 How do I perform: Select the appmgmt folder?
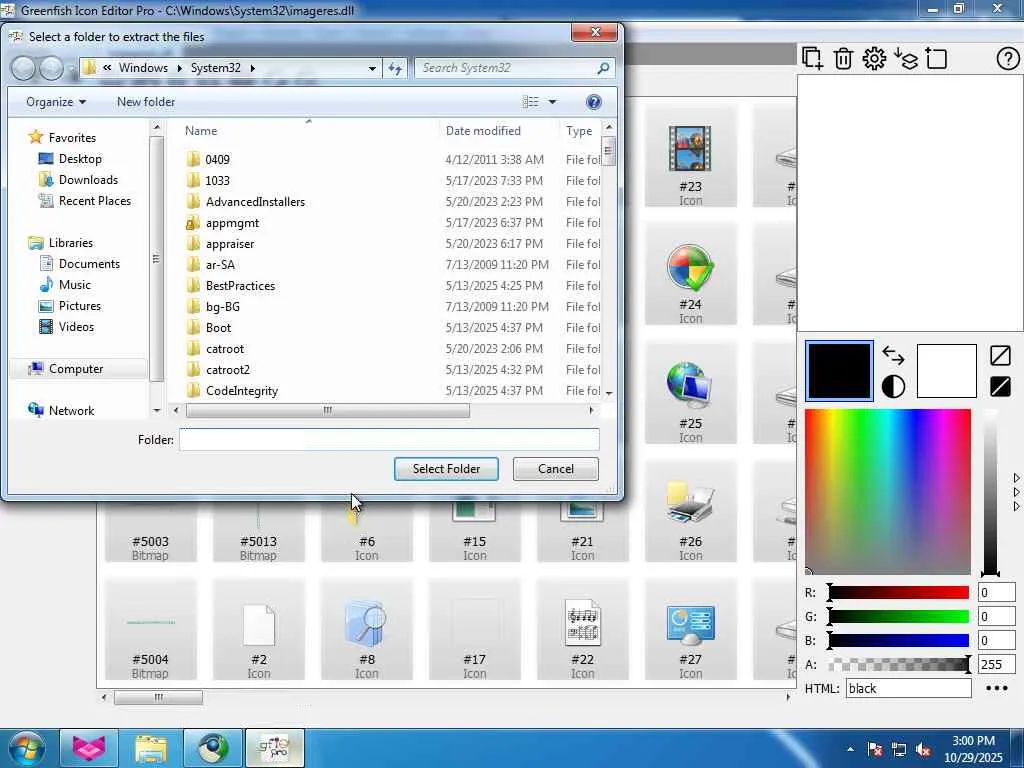tap(232, 223)
